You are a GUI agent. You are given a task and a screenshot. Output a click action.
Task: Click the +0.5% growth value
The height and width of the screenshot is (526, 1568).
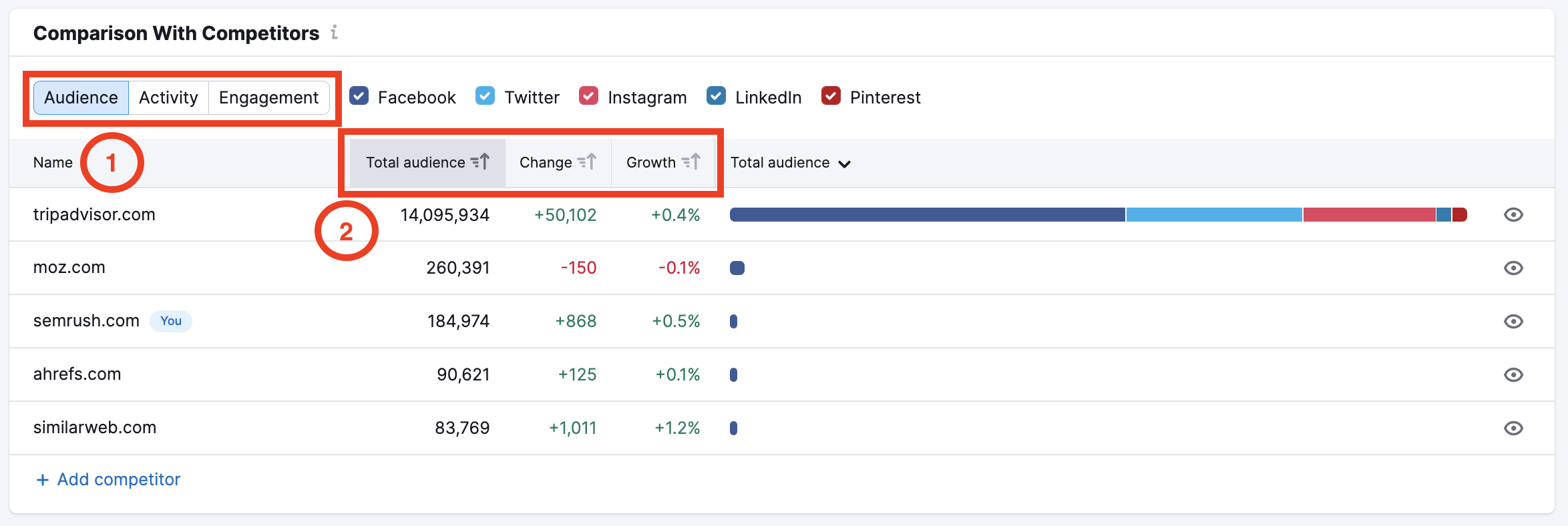676,321
